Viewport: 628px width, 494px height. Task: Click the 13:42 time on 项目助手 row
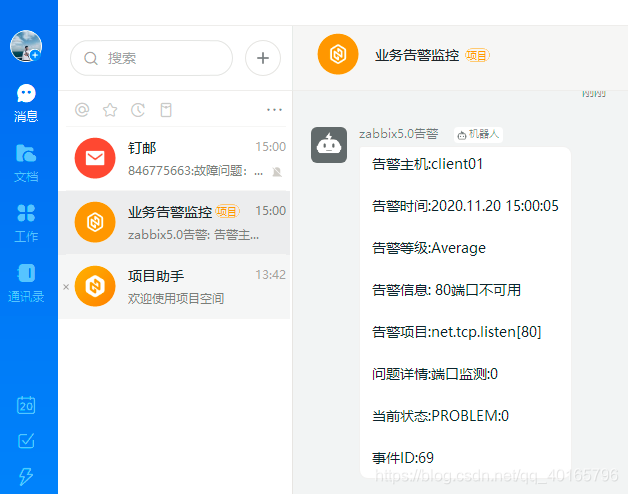coord(270,275)
